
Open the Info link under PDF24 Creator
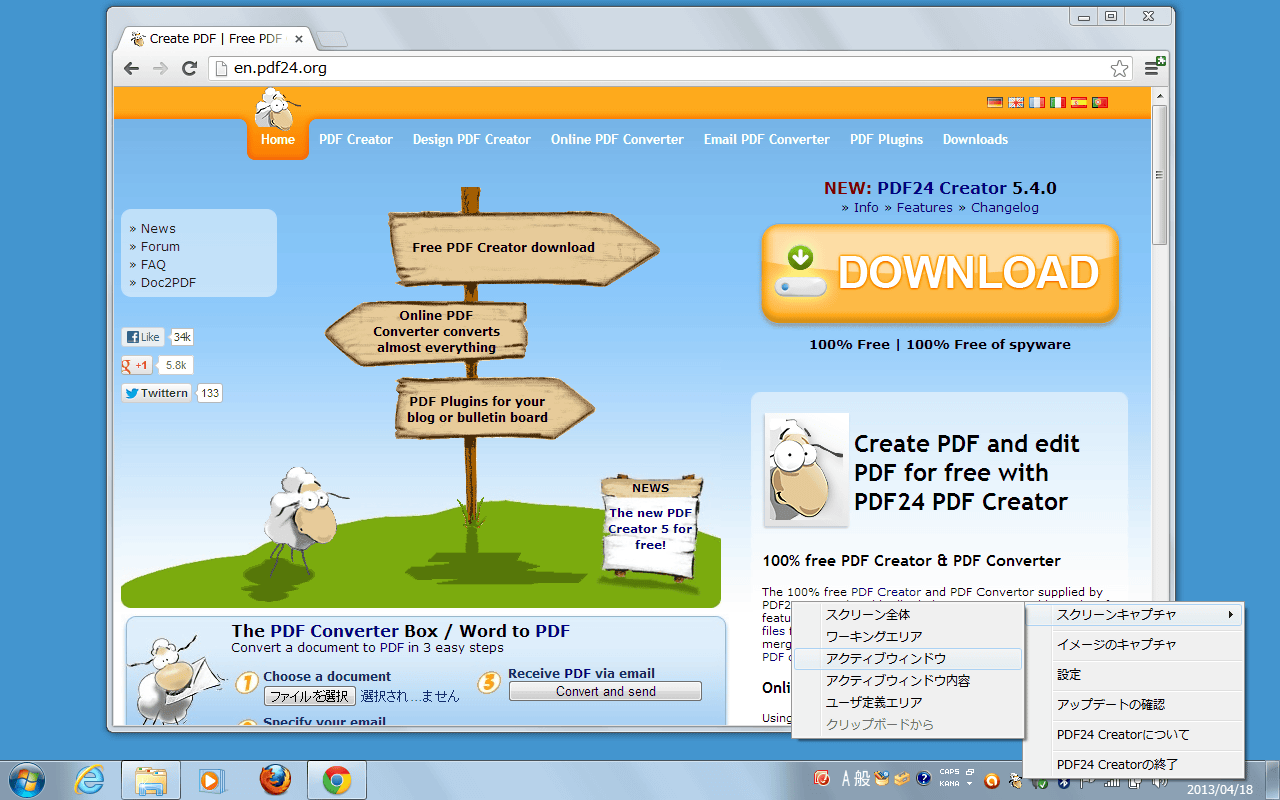[x=866, y=207]
